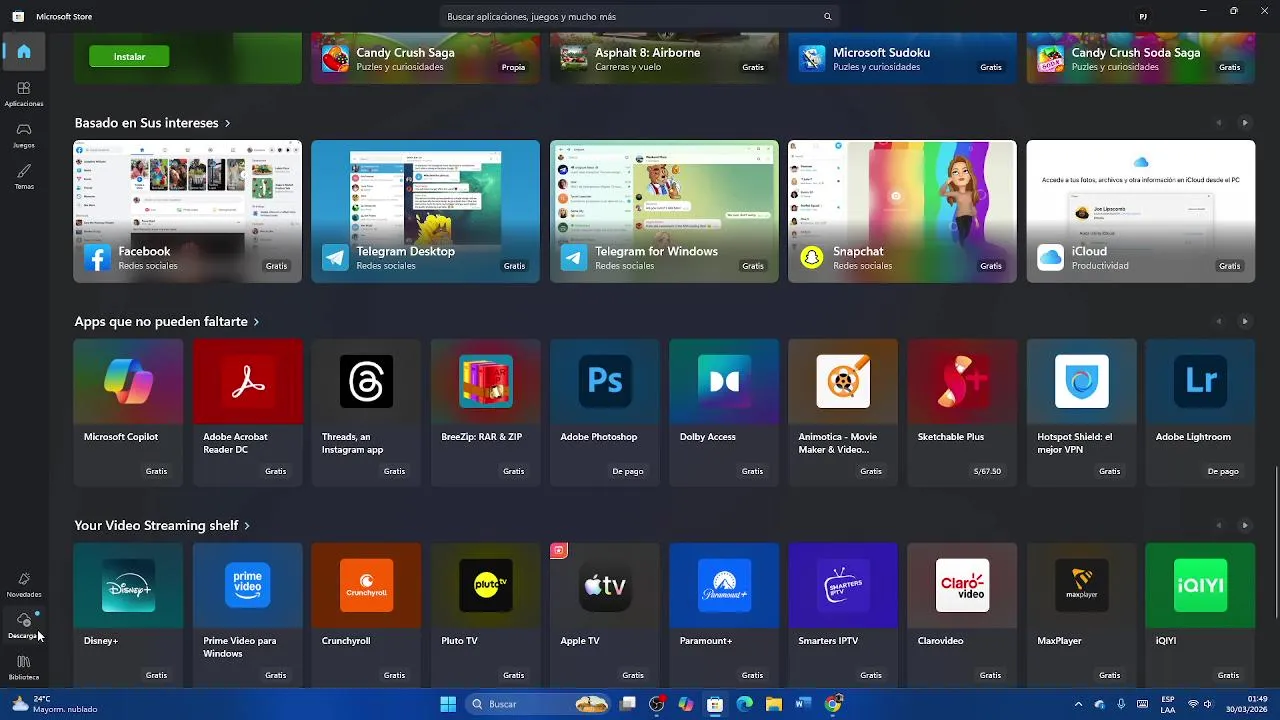
Task: Open the iCloud app card
Action: (1141, 211)
